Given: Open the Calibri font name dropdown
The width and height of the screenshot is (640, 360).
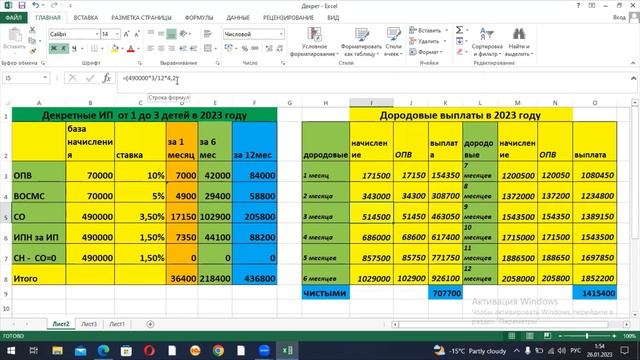Looking at the screenshot, I should point(97,34).
